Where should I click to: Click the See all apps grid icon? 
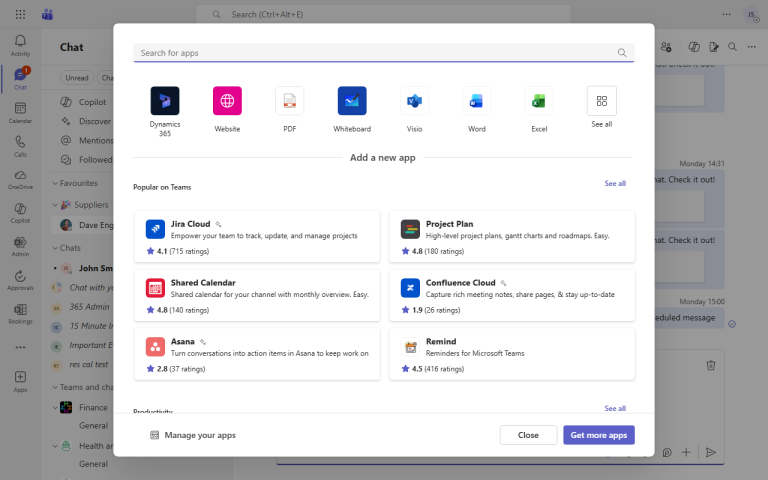point(601,101)
